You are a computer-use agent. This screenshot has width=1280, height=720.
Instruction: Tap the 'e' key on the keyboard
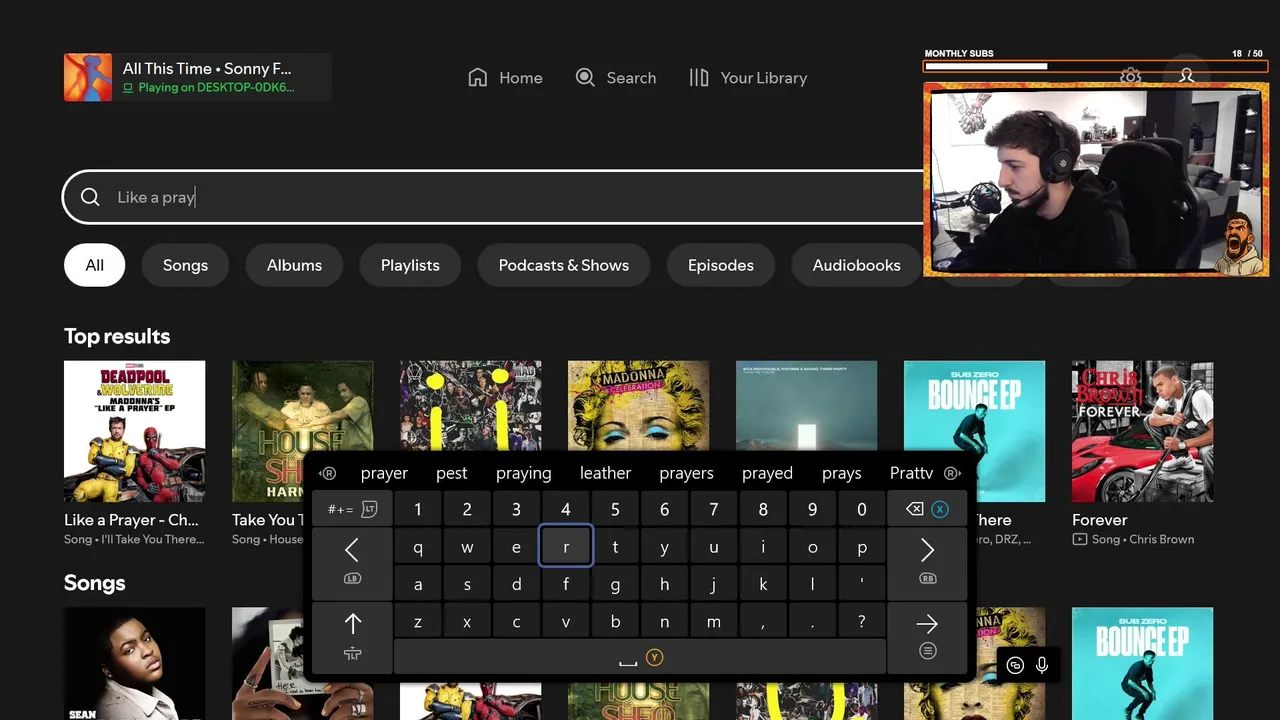click(516, 547)
